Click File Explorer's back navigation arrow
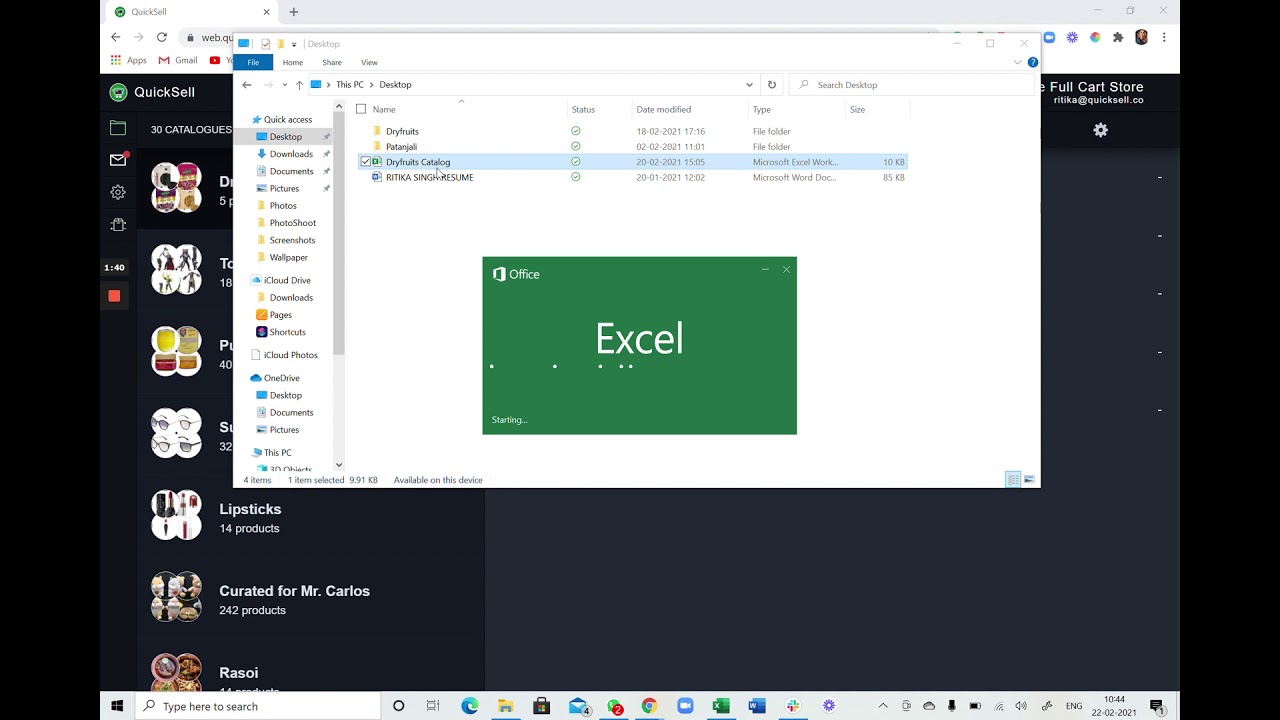Screen dimensions: 1280x720 247,85
